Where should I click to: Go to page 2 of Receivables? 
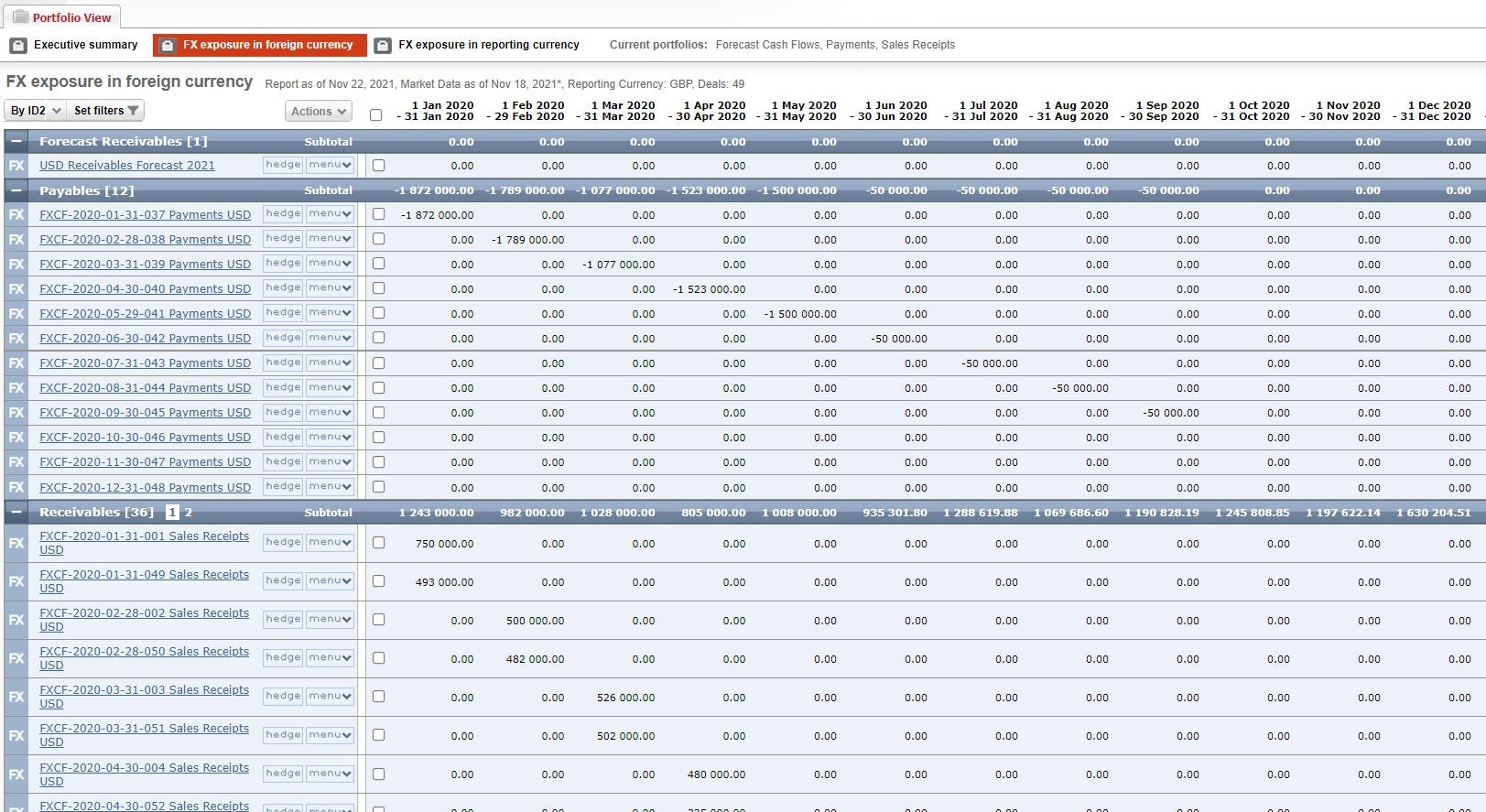click(189, 512)
